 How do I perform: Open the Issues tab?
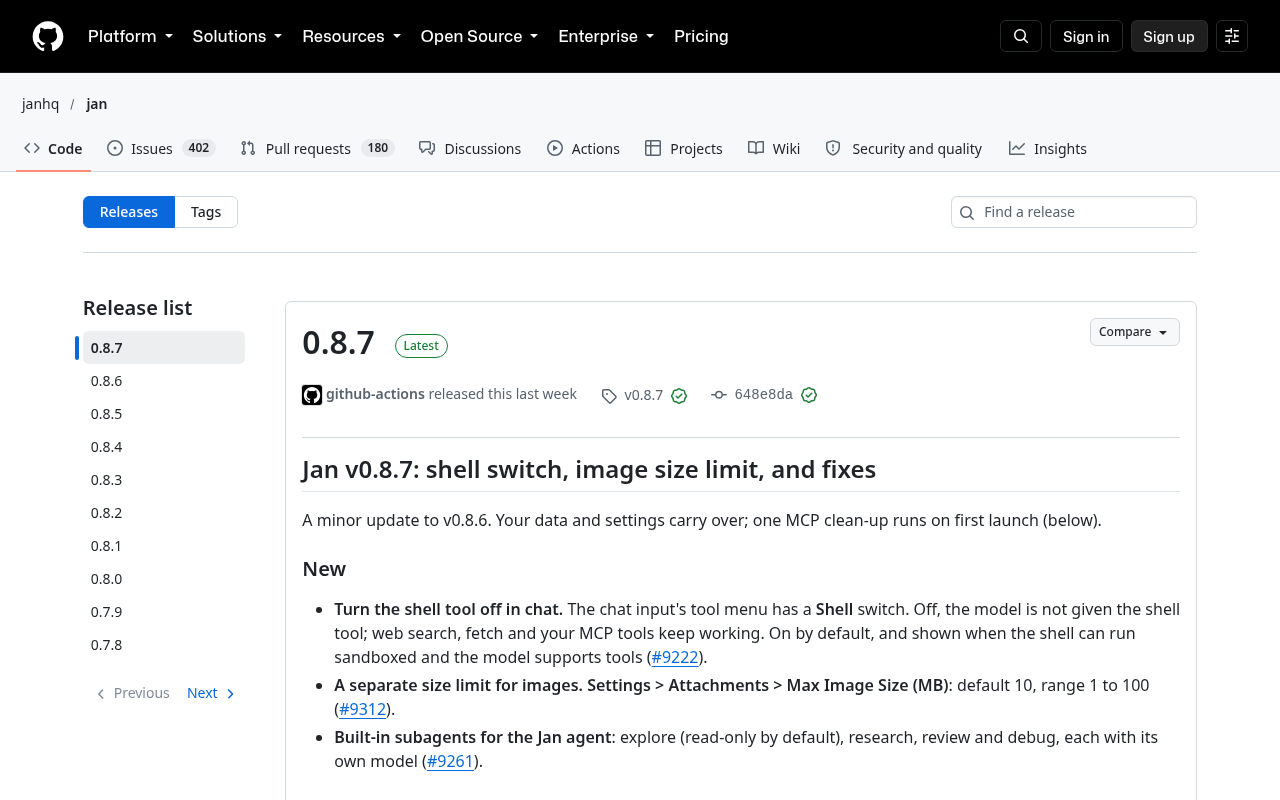160,148
